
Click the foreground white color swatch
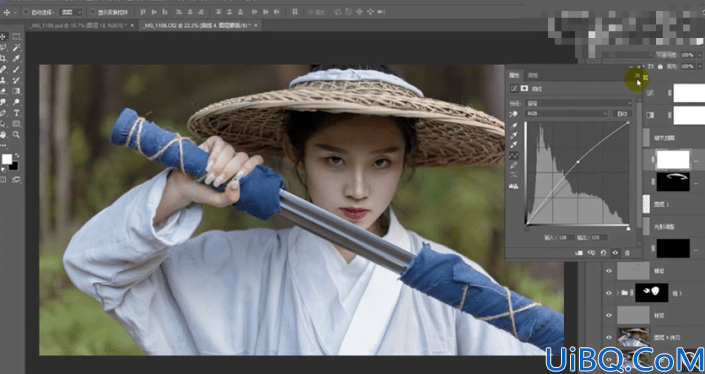(7, 160)
